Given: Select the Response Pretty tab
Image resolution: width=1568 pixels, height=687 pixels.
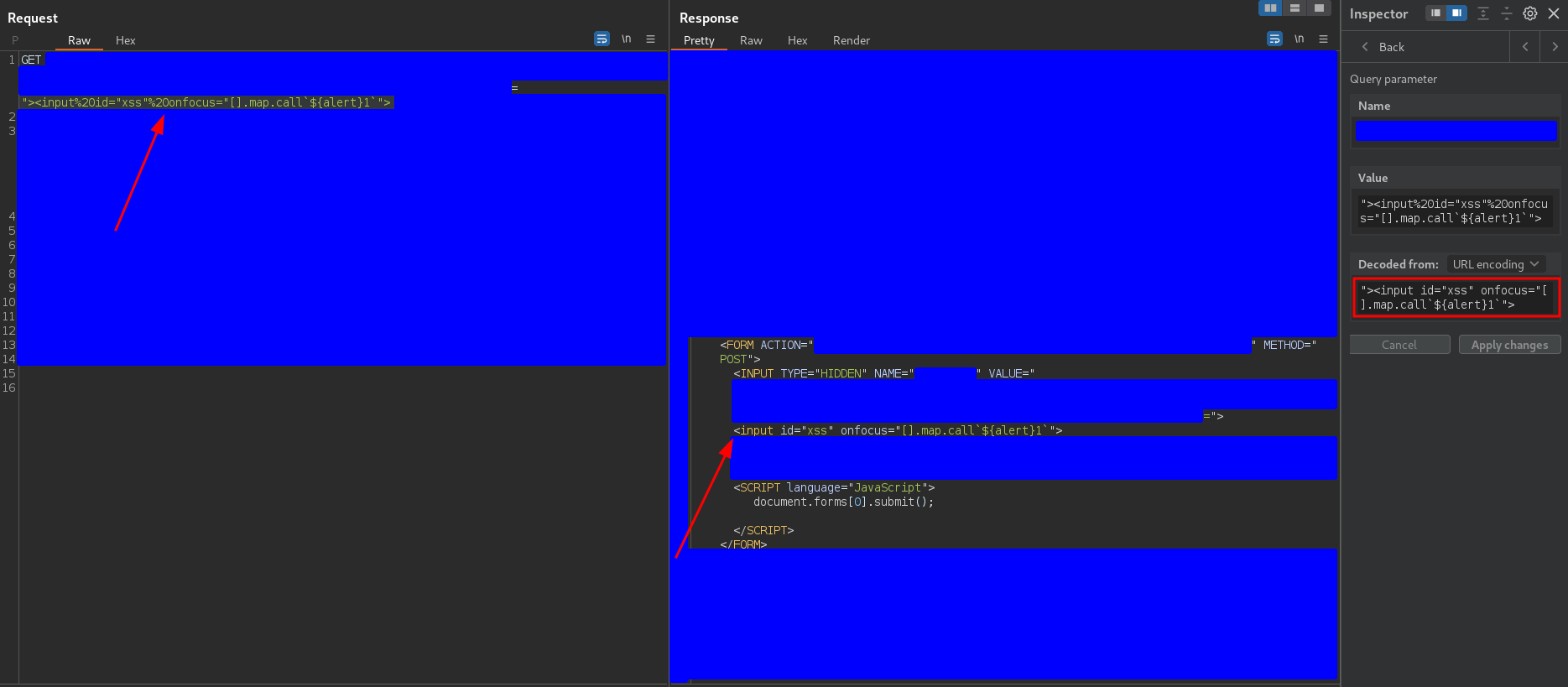Looking at the screenshot, I should [x=699, y=40].
